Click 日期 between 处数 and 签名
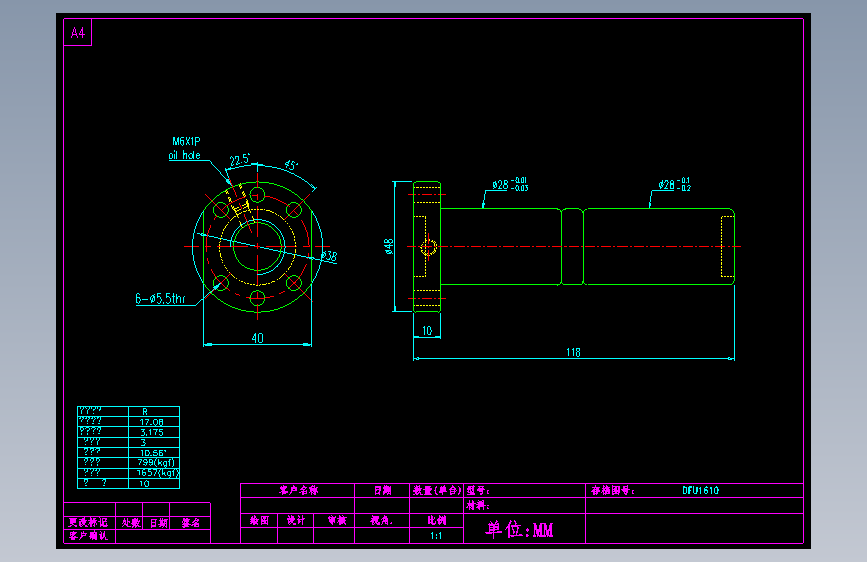 click(159, 523)
